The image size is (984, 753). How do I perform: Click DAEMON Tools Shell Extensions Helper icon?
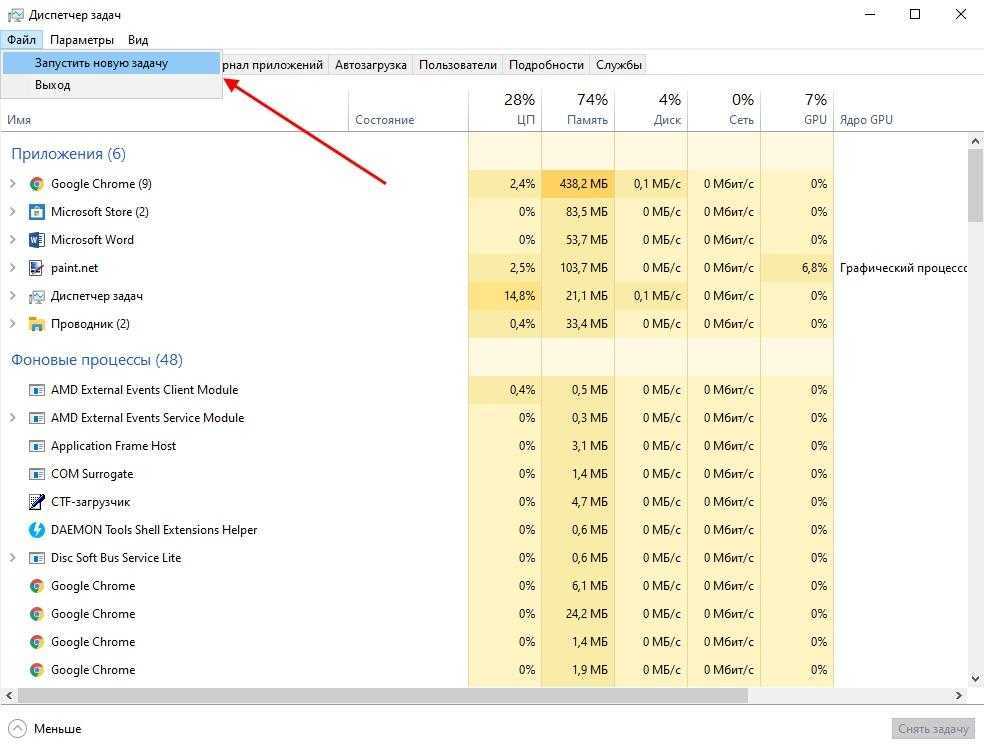point(36,530)
